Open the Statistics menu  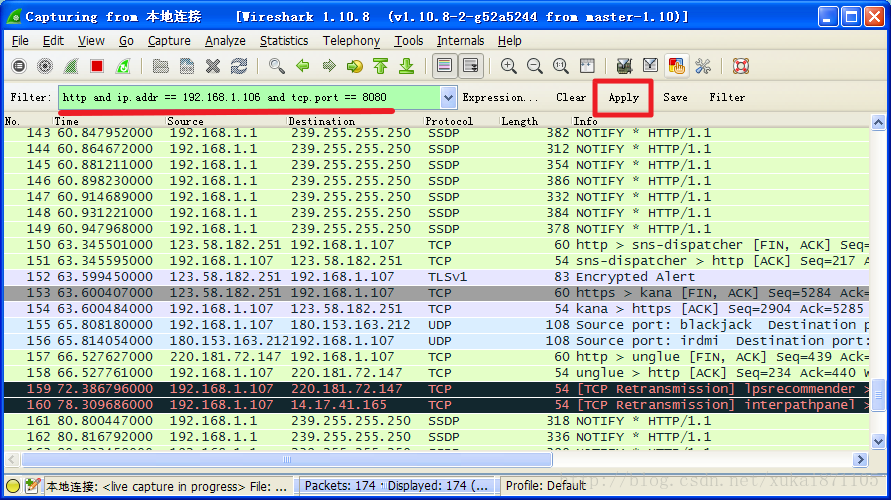[x=284, y=41]
